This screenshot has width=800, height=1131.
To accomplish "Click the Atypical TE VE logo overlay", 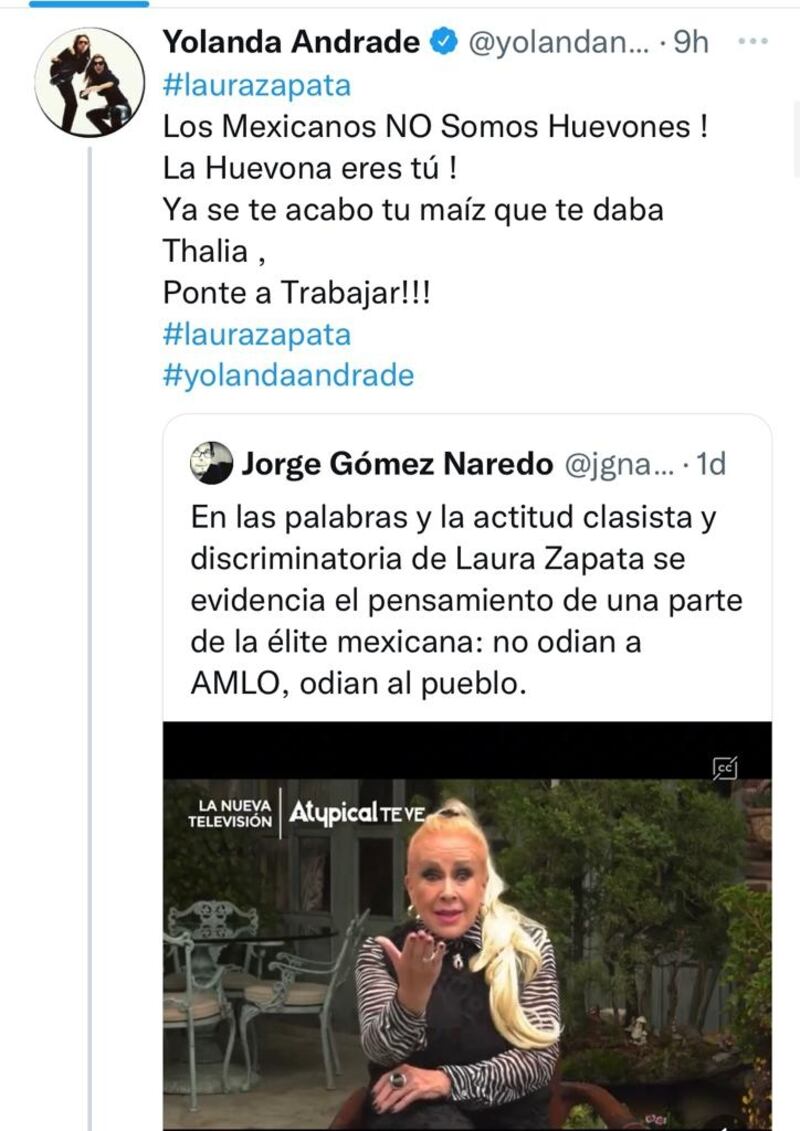I will tap(356, 813).
